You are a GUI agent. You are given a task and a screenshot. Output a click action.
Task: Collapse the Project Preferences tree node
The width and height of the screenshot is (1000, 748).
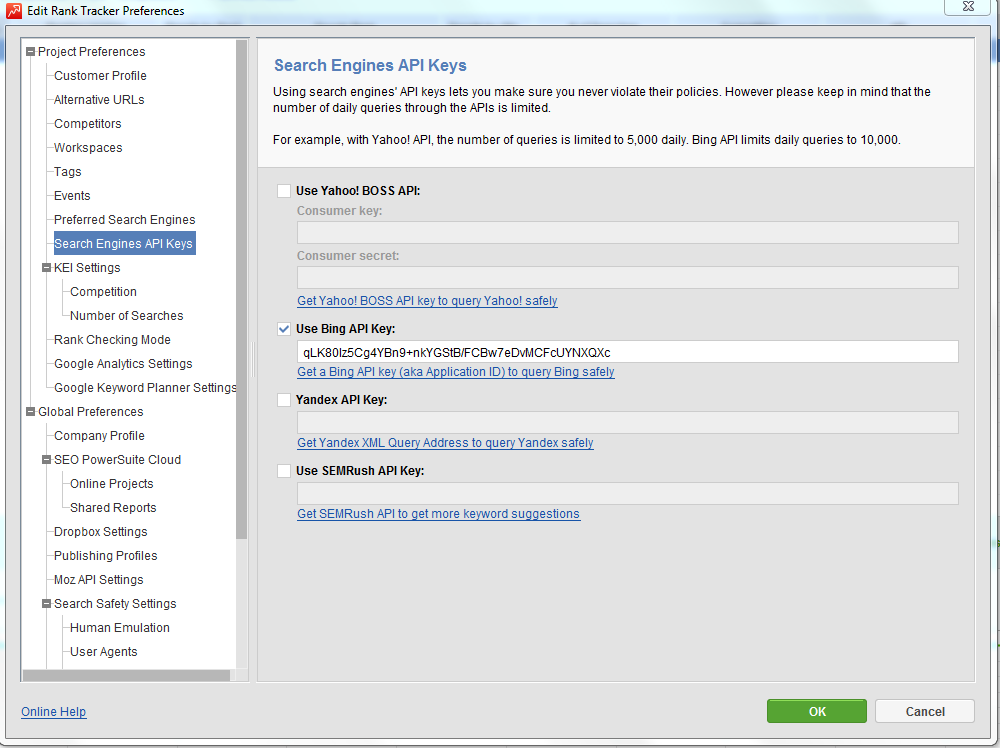click(30, 52)
